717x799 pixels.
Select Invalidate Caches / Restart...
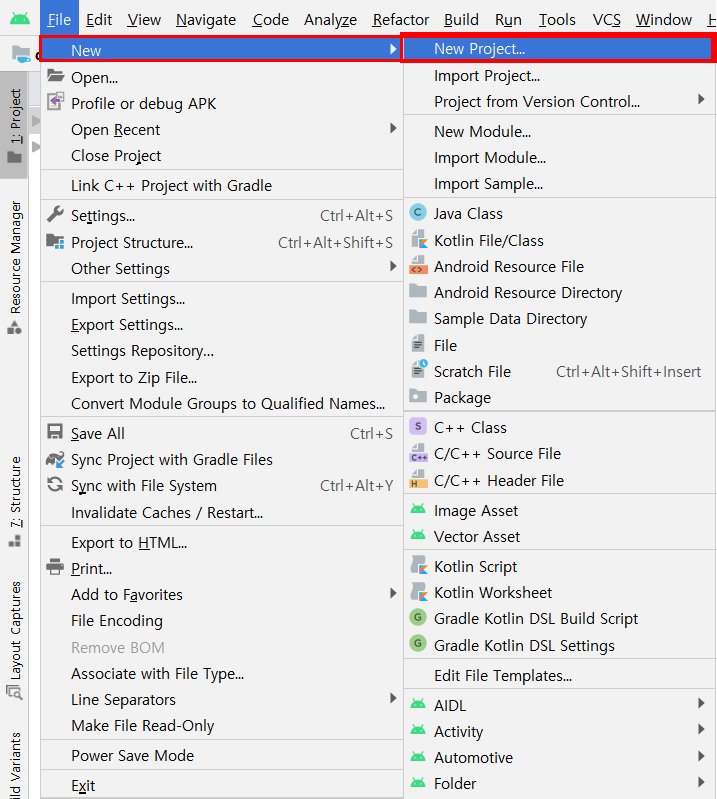pos(222,512)
